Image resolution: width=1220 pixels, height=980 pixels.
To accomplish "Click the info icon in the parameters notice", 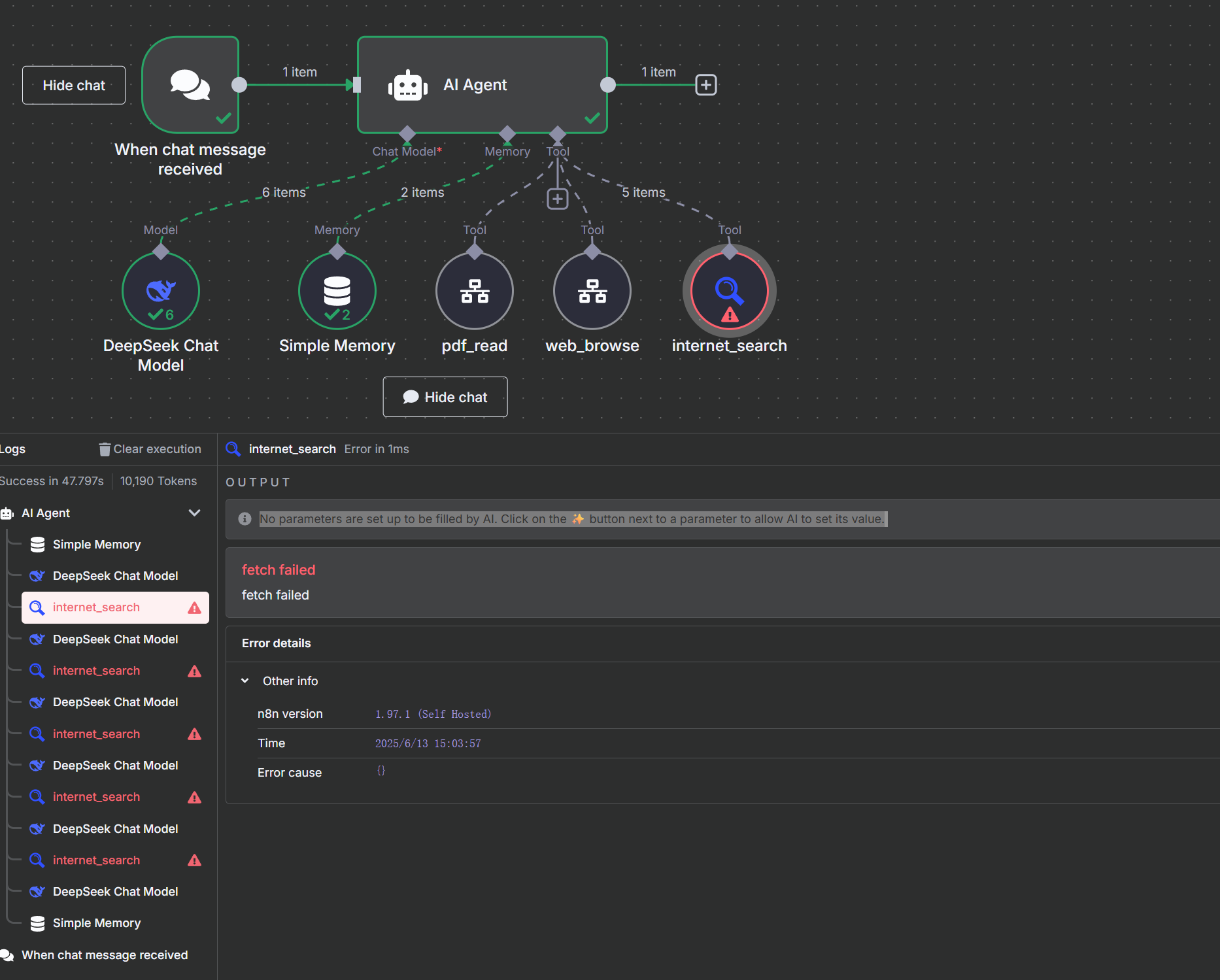I will 245,519.
